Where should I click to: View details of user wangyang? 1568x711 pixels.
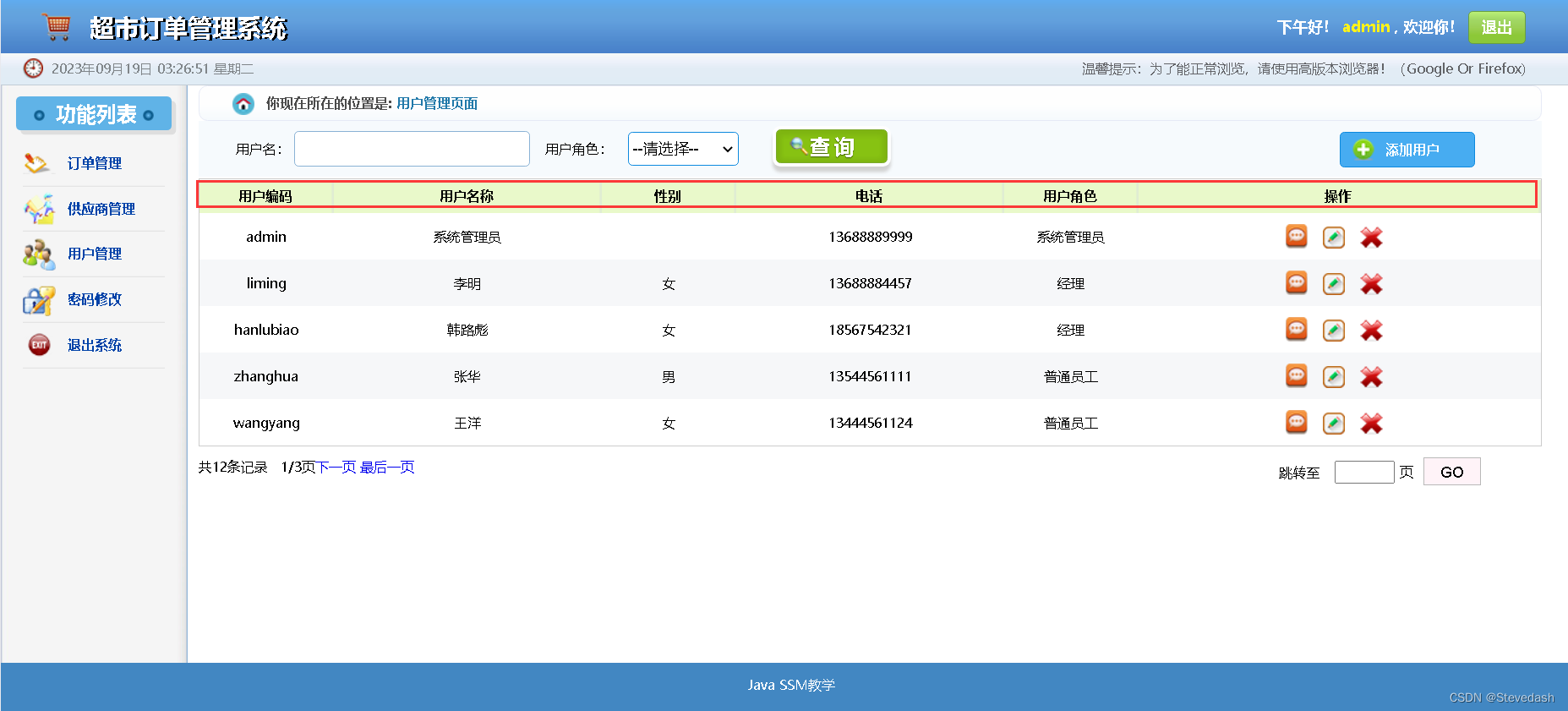(x=1296, y=423)
